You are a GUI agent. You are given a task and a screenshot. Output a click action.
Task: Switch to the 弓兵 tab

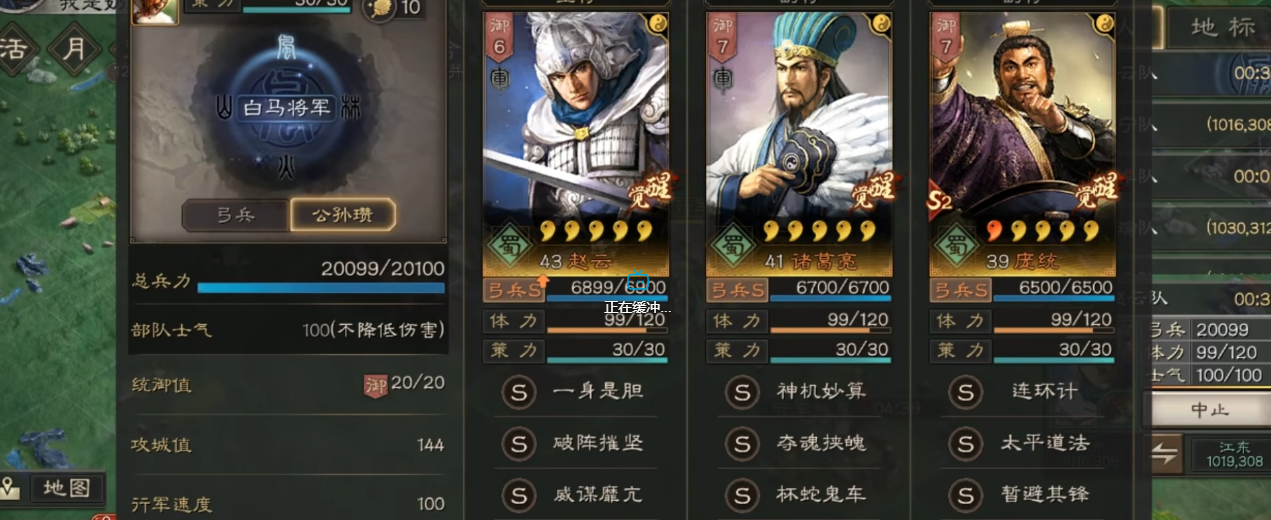click(x=236, y=215)
